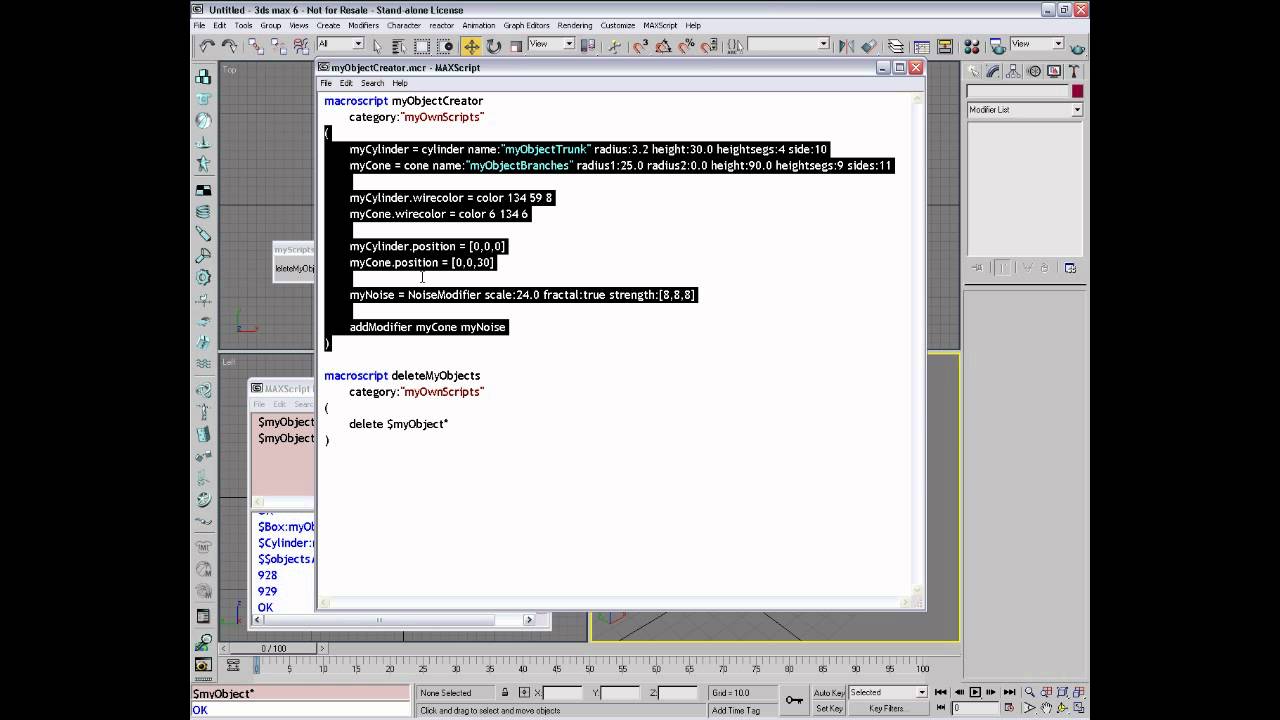Toggle Absolute/Offset transform type-in mode
Viewport: 1280px width, 720px height.
pos(524,693)
